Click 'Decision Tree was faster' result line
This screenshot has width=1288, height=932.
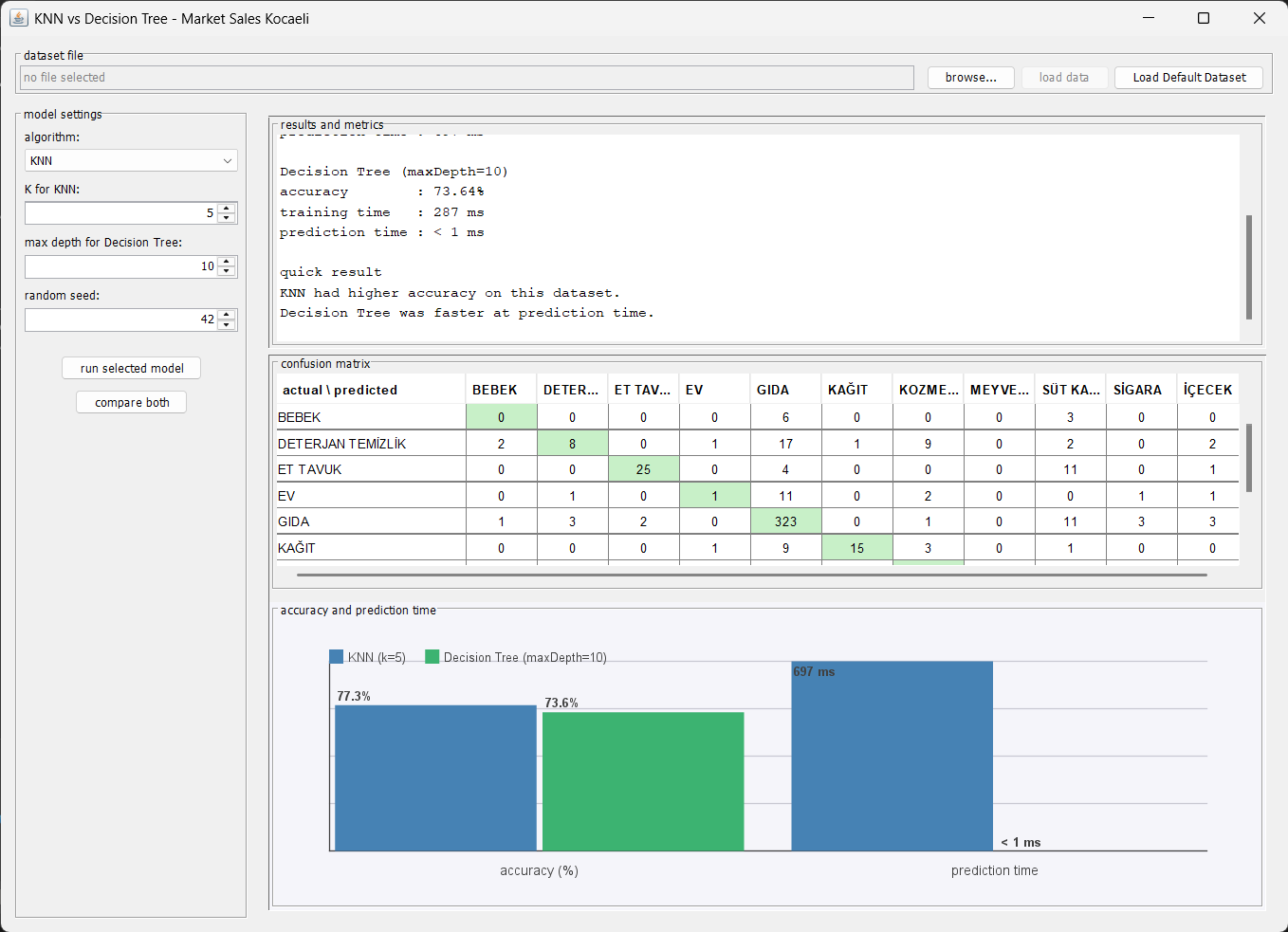tap(467, 313)
